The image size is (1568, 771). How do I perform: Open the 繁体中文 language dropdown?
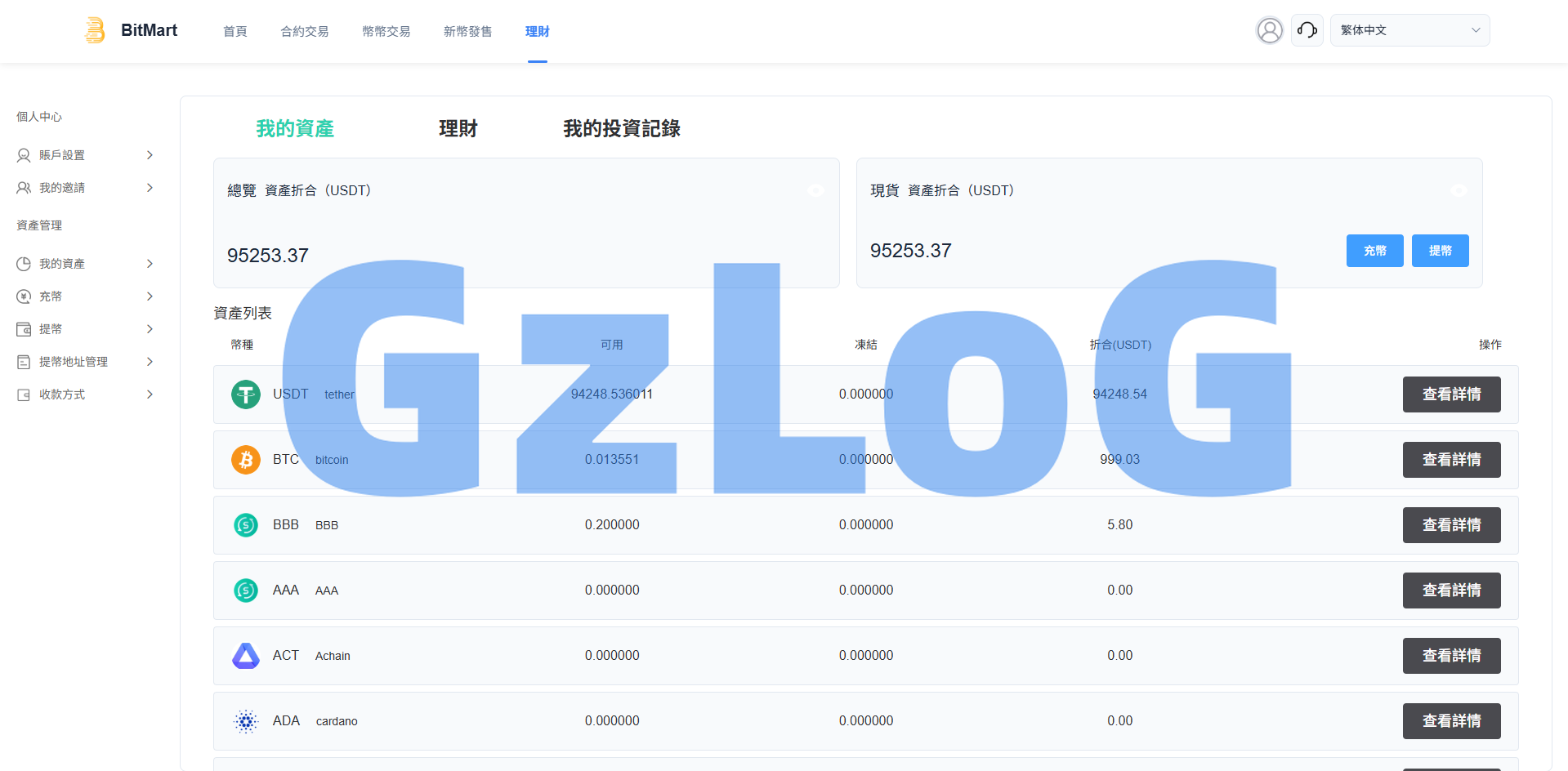click(1409, 30)
